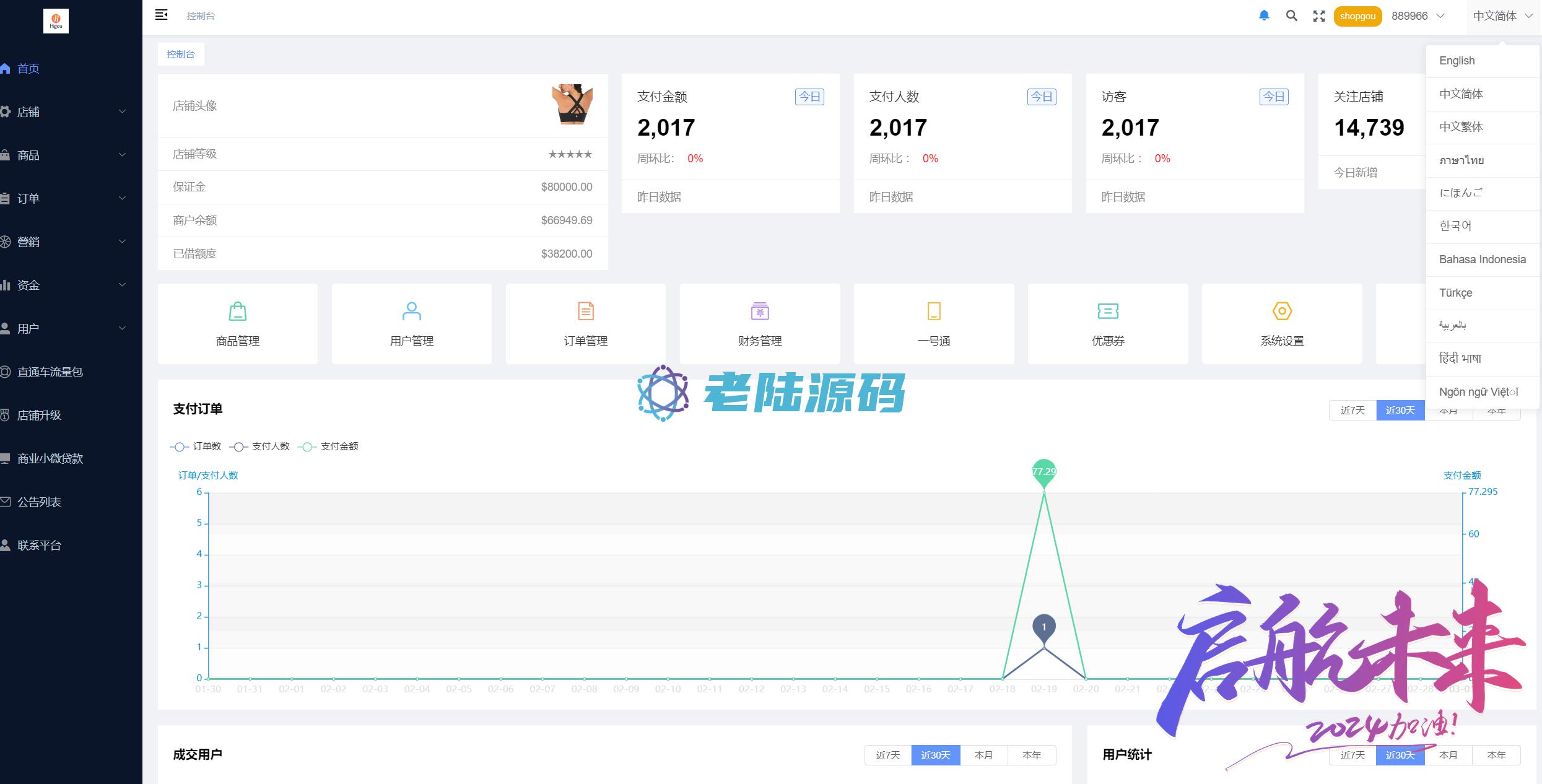Click the Higou logo thumbnail

[x=56, y=21]
